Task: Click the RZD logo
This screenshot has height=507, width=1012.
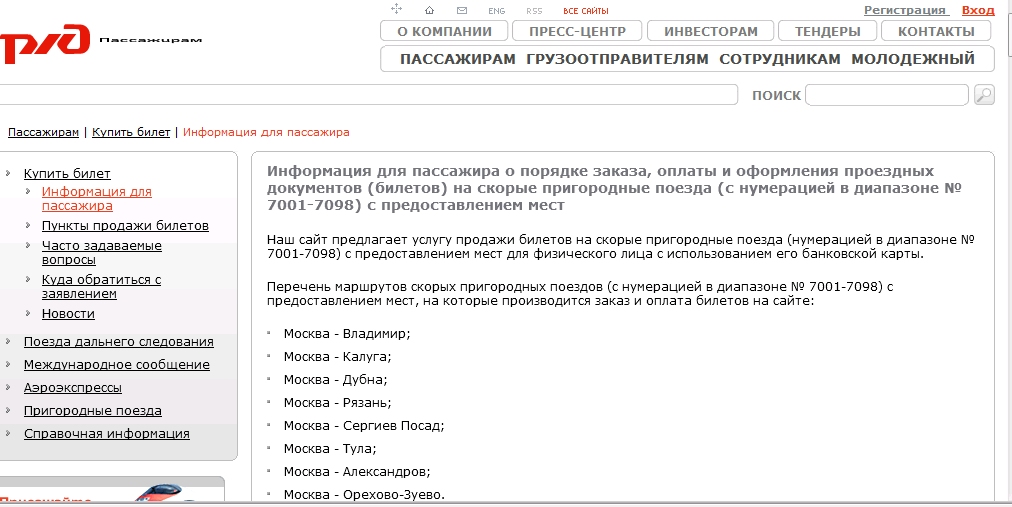Action: [40, 43]
